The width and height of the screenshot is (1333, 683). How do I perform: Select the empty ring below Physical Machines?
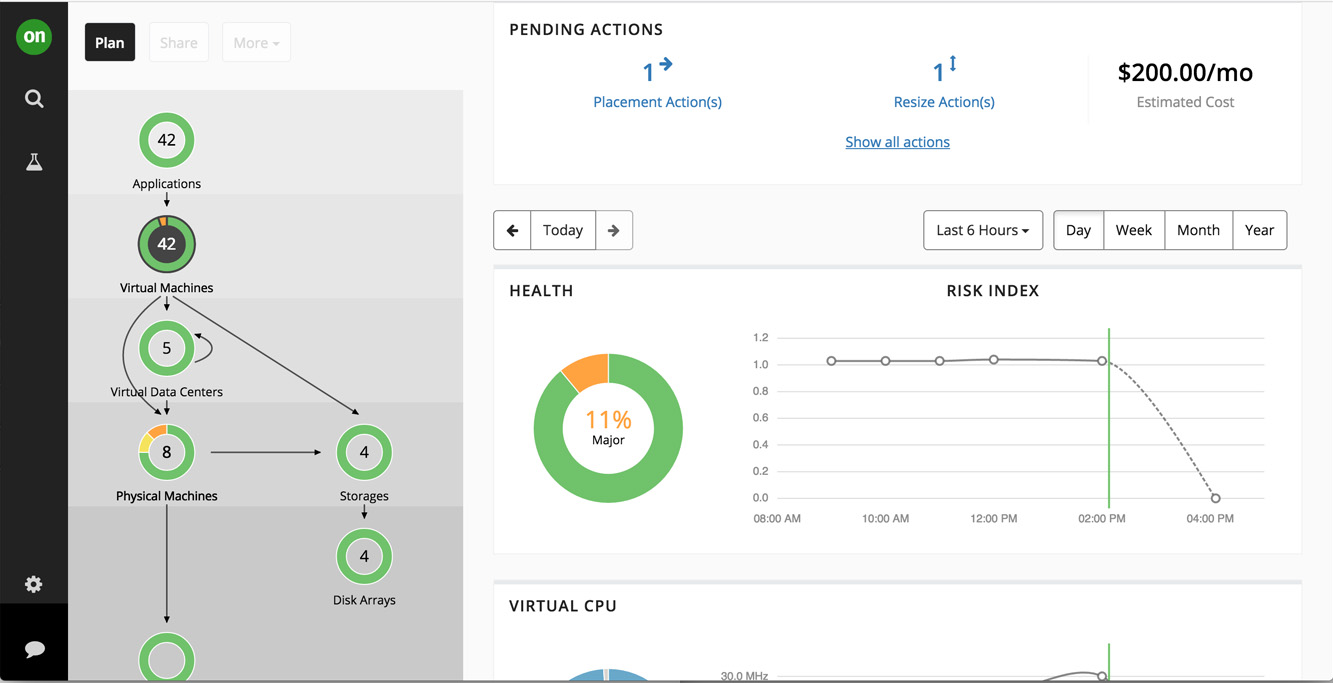click(x=167, y=658)
